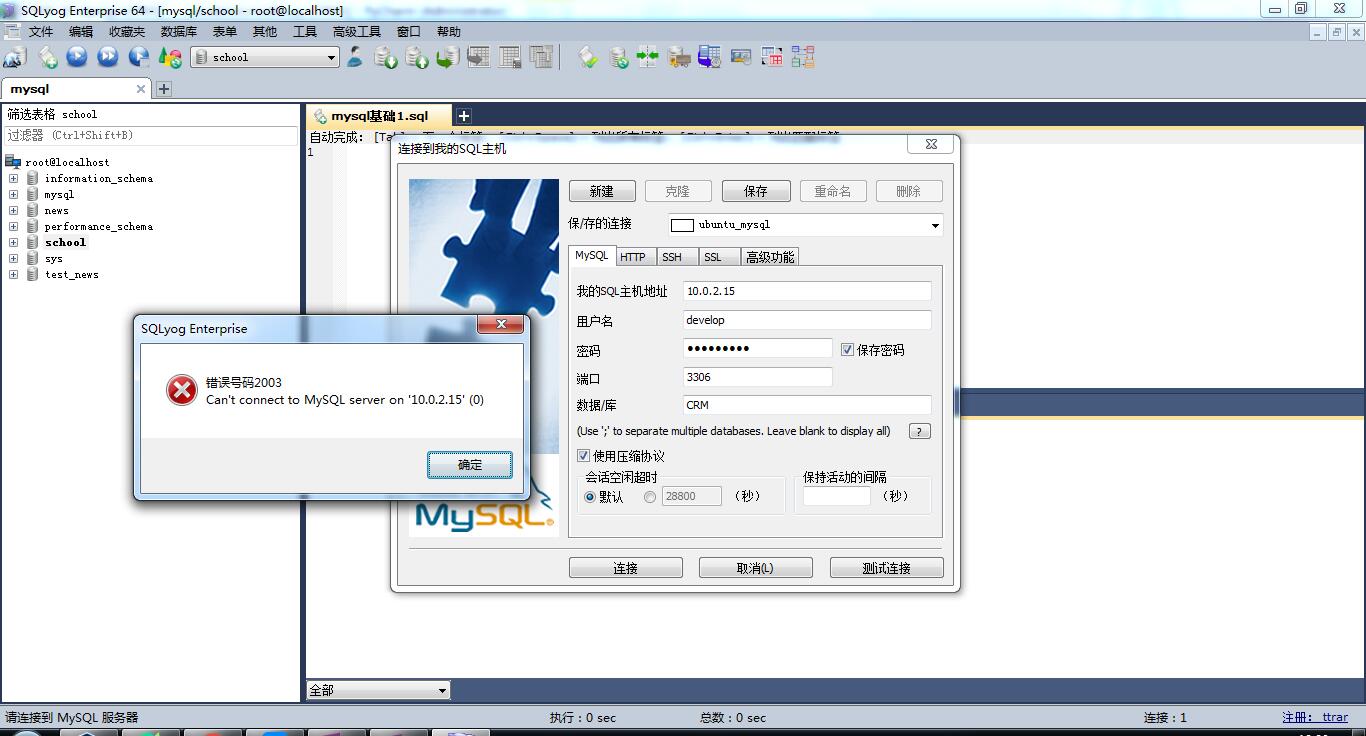Click the second grey table toolbar icon
The width and height of the screenshot is (1366, 736).
(510, 58)
